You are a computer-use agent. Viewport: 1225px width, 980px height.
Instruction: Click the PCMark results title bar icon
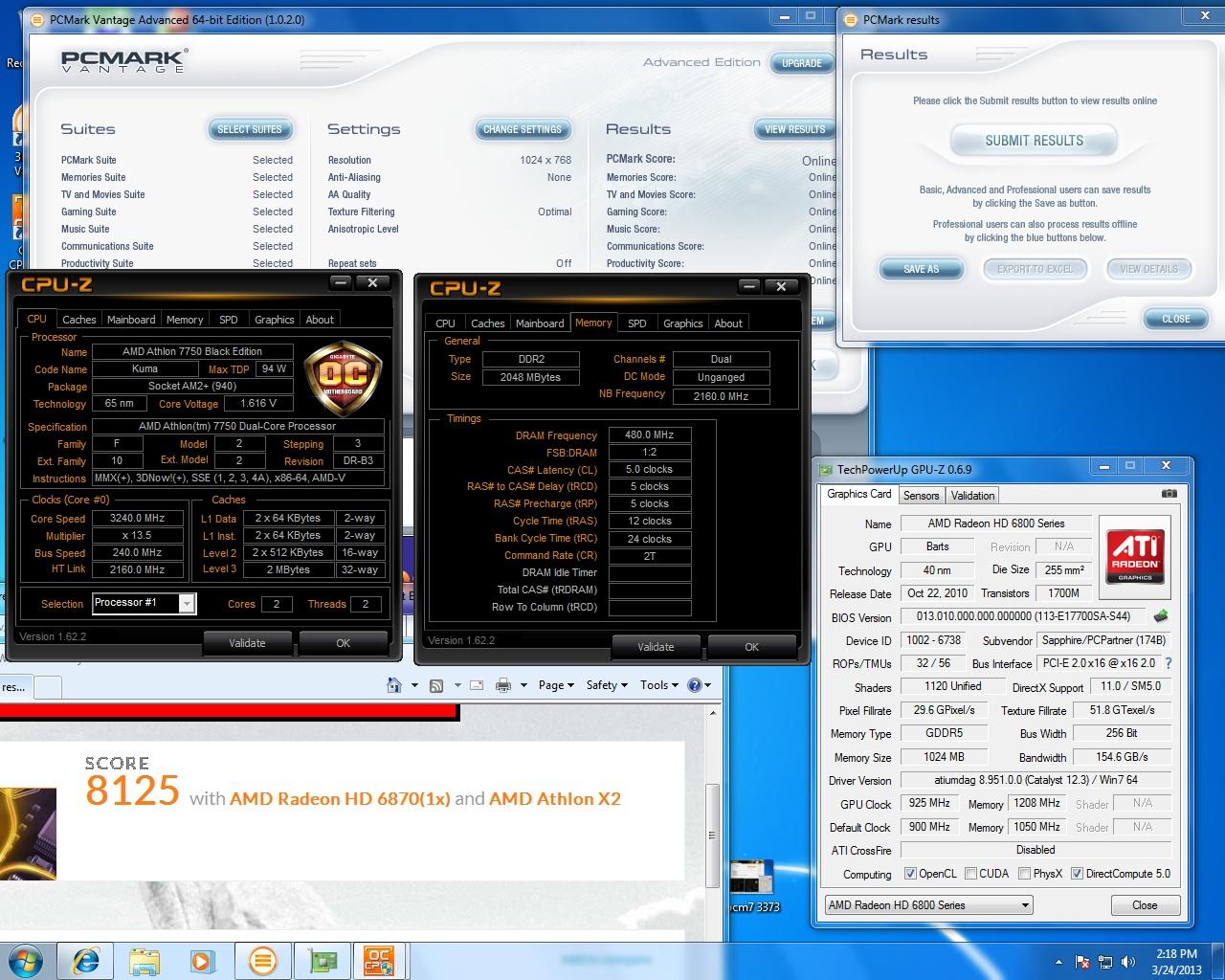pos(851,19)
